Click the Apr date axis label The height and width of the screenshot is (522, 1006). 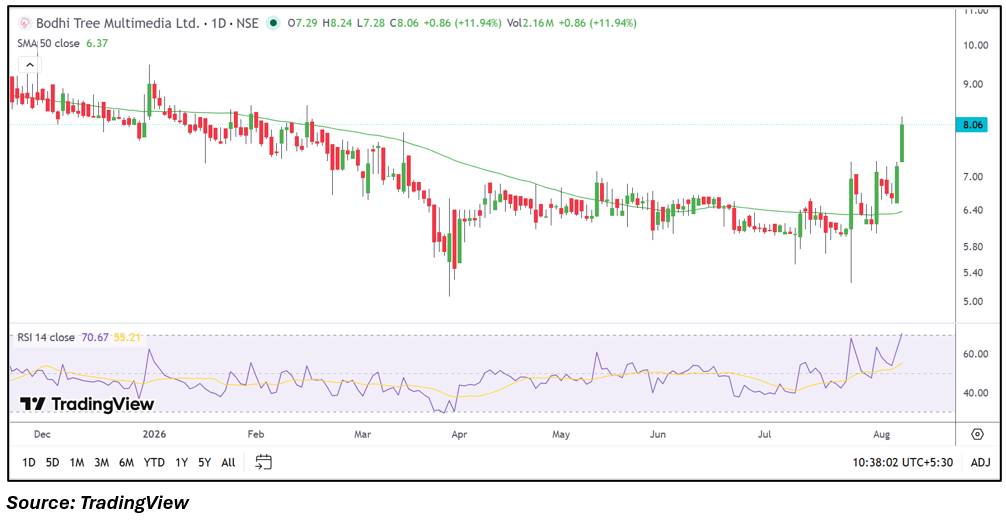[x=459, y=434]
